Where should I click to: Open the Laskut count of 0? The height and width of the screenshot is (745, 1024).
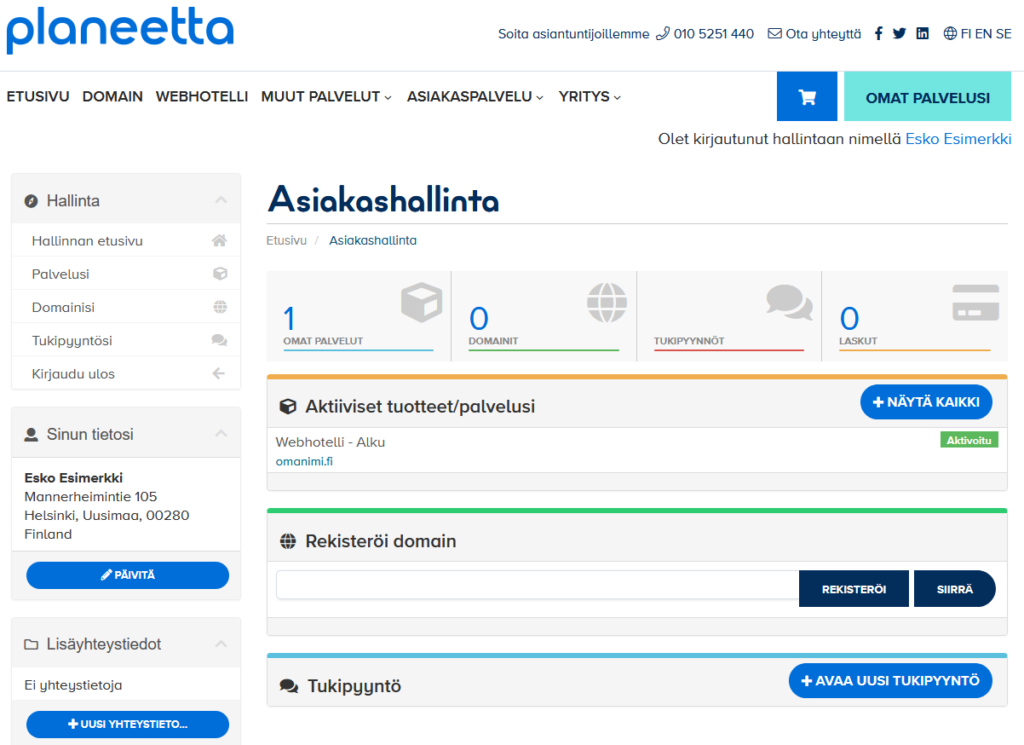pyautogui.click(x=849, y=319)
